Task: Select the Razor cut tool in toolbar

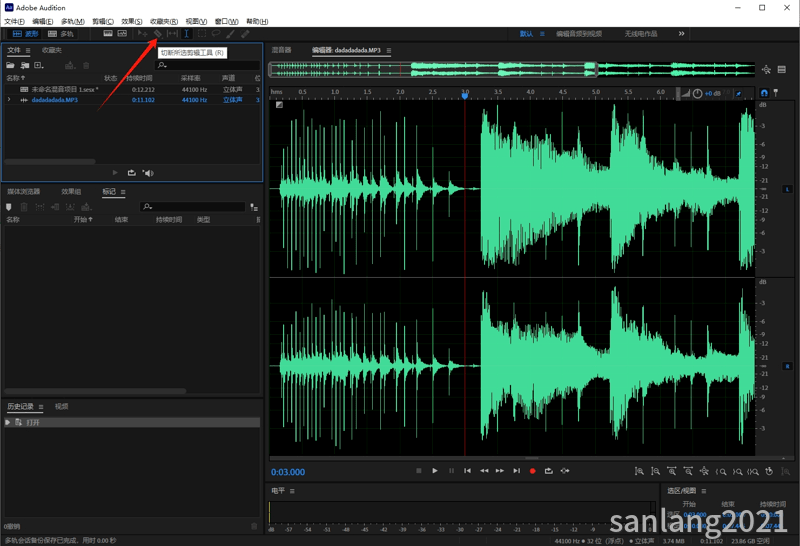Action: [158, 34]
